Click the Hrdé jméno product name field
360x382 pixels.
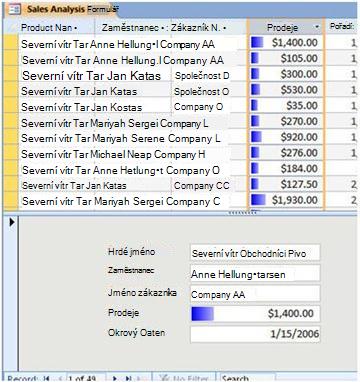[255, 253]
